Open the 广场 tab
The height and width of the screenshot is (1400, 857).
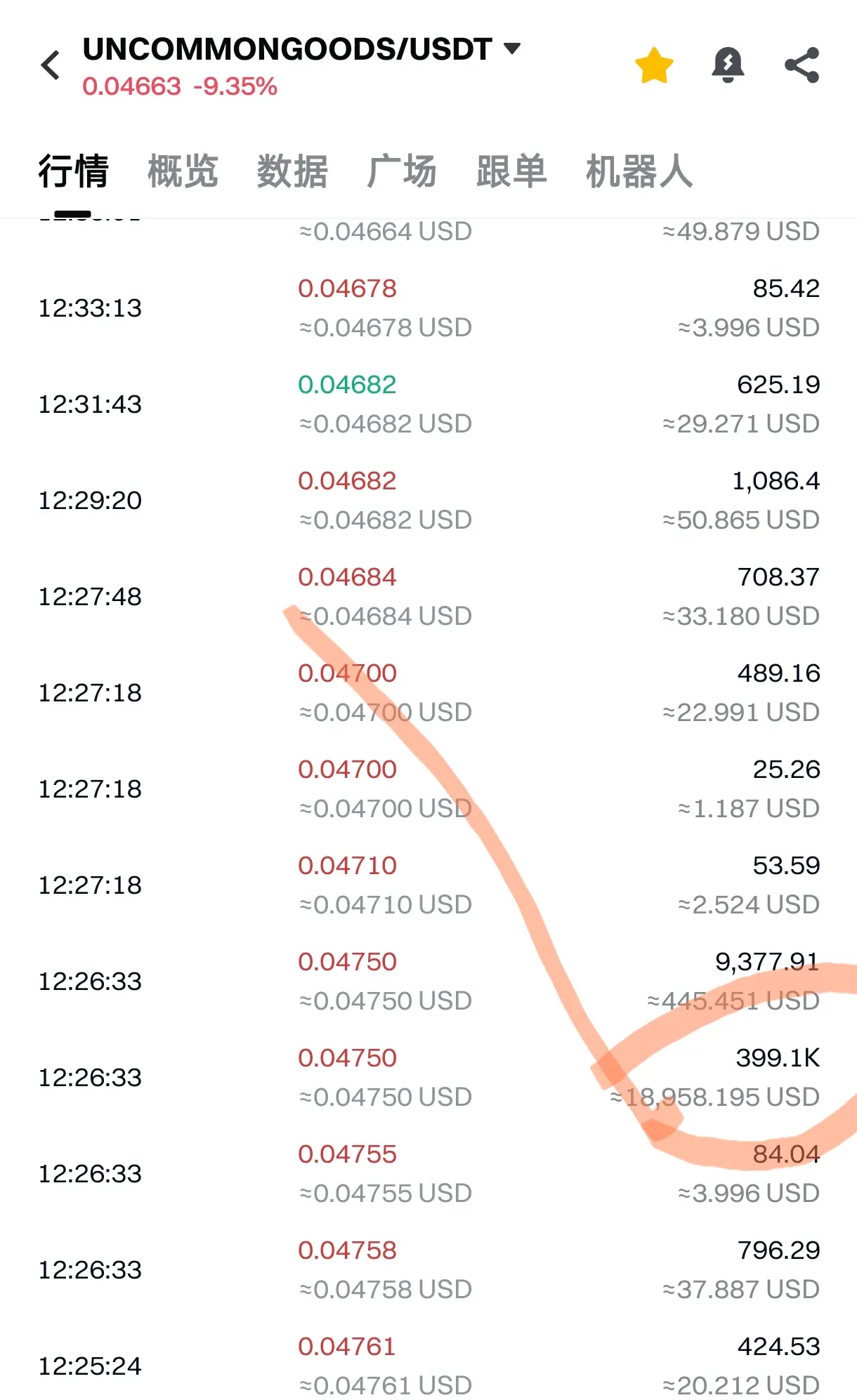tap(402, 171)
